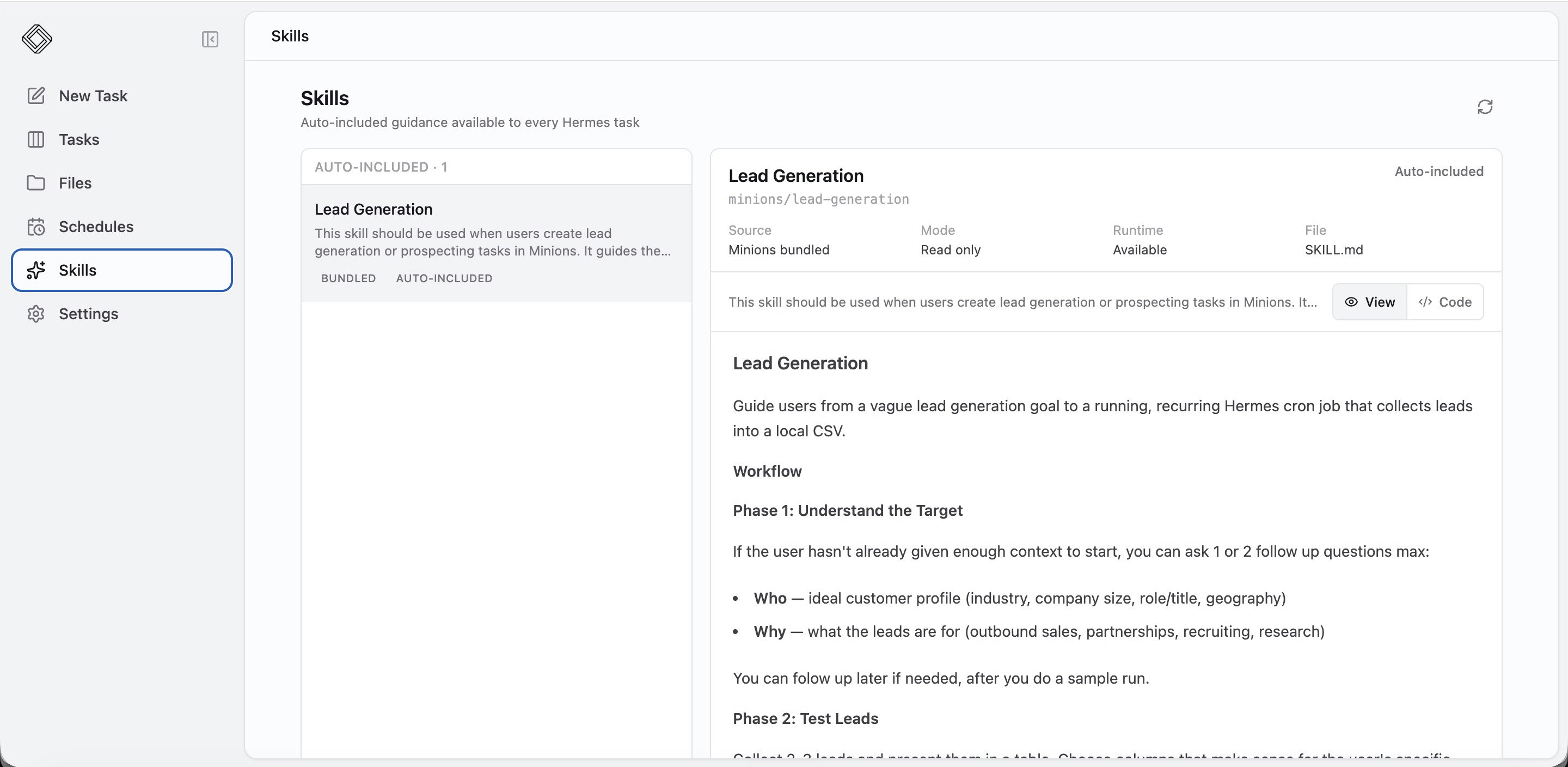Screen dimensions: 1568x767
Task: Open the Files section
Action: click(x=122, y=183)
